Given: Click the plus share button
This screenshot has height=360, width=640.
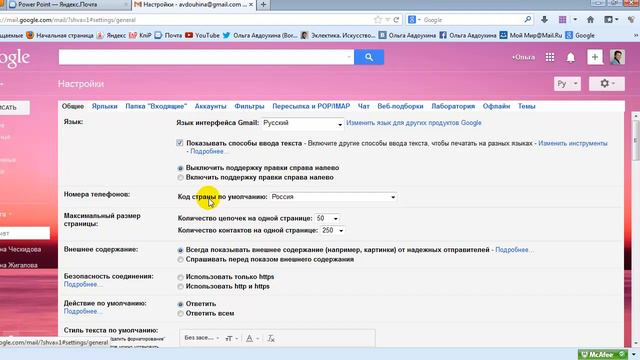Looking at the screenshot, I should 595,57.
